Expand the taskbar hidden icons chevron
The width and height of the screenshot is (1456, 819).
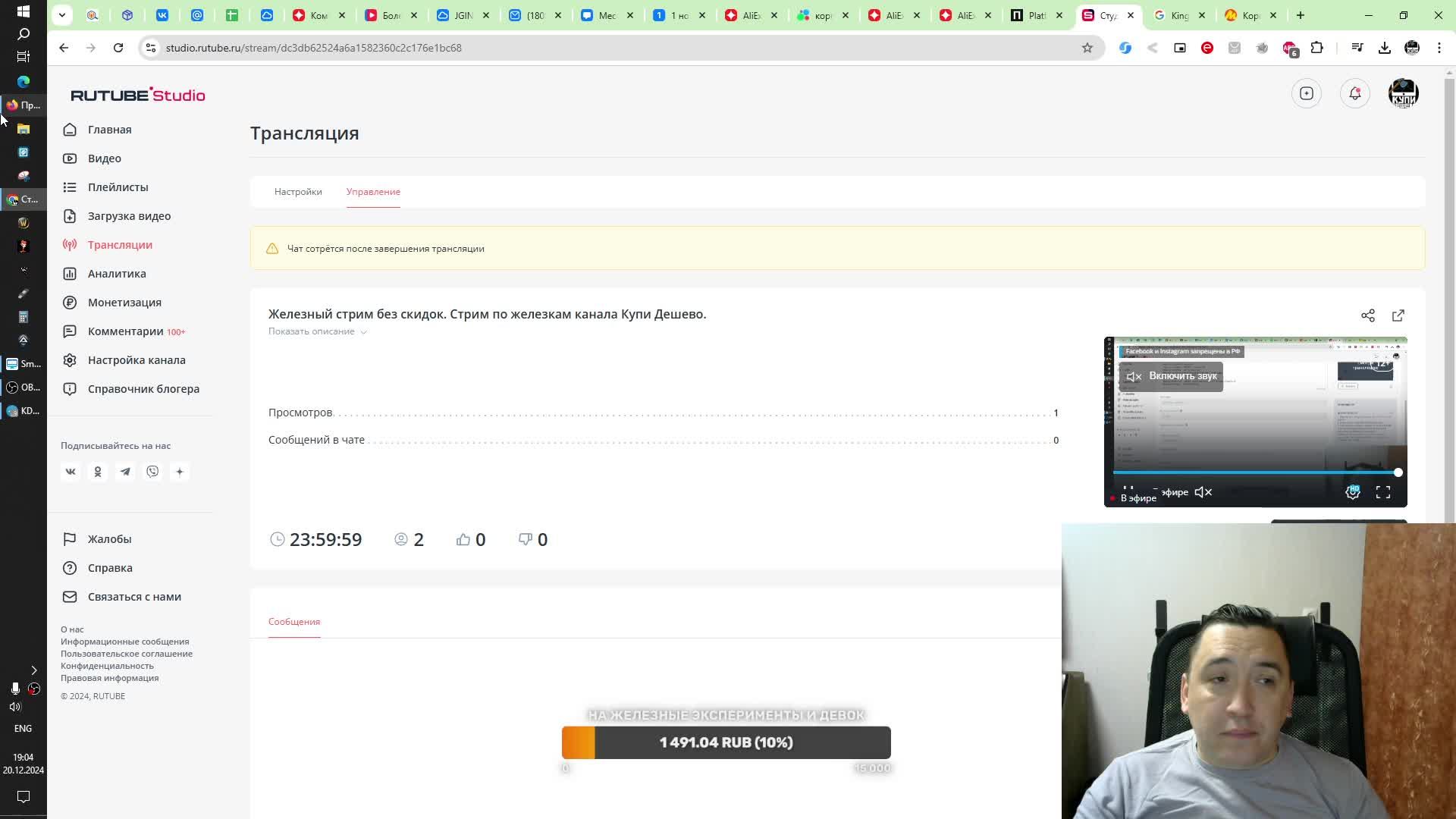click(33, 670)
